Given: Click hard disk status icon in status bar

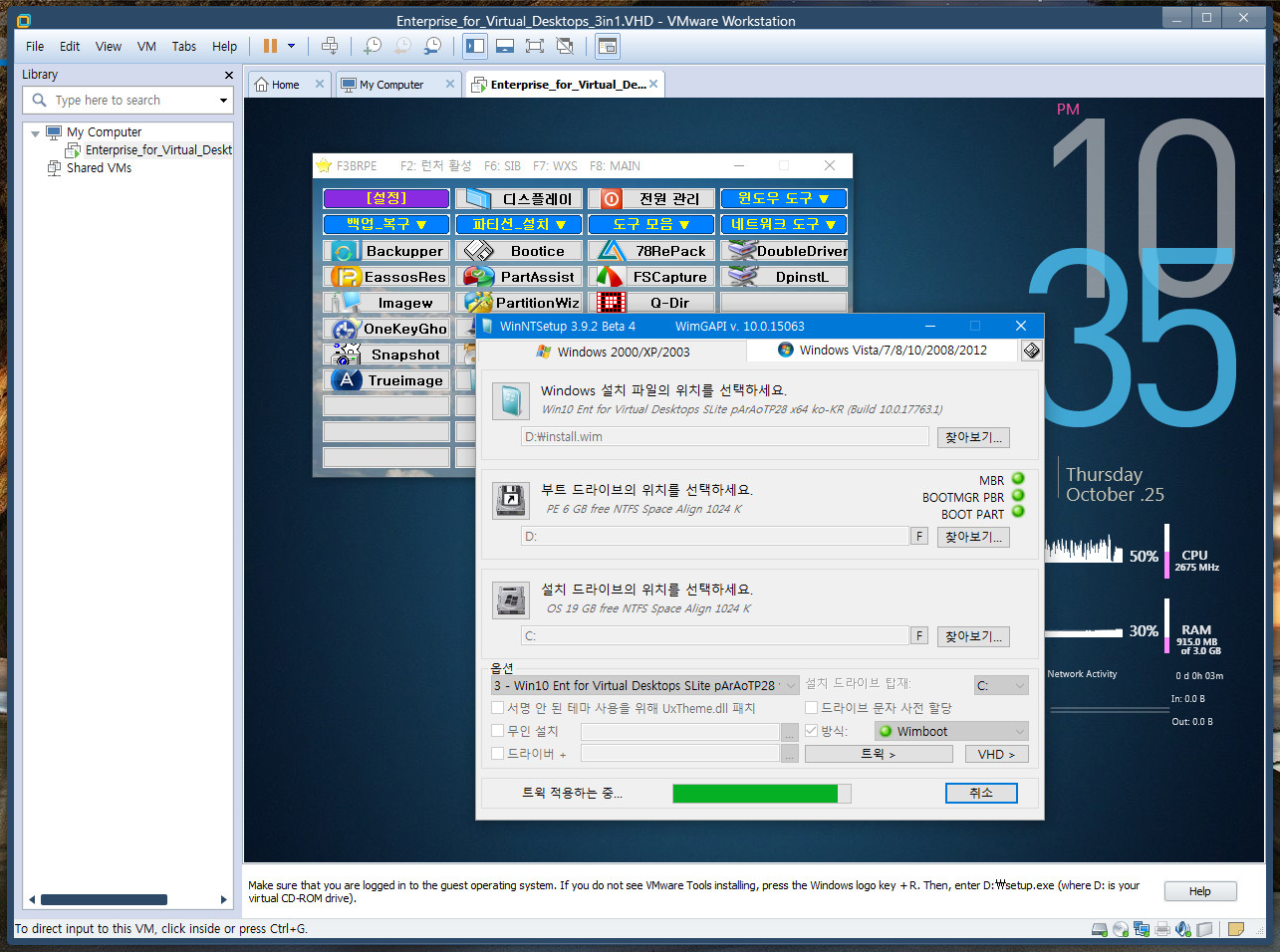Looking at the screenshot, I should (x=1099, y=929).
